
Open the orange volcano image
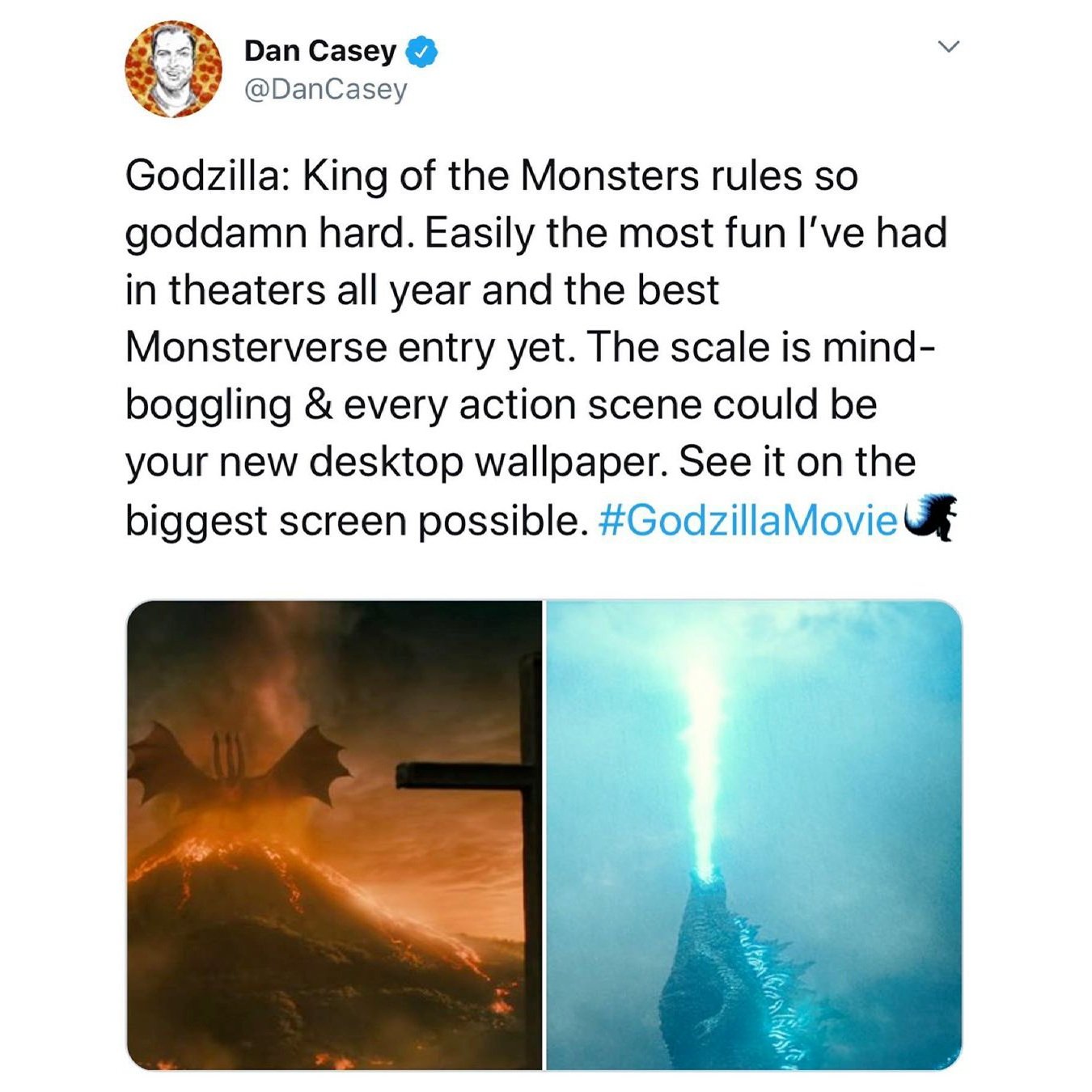334,835
